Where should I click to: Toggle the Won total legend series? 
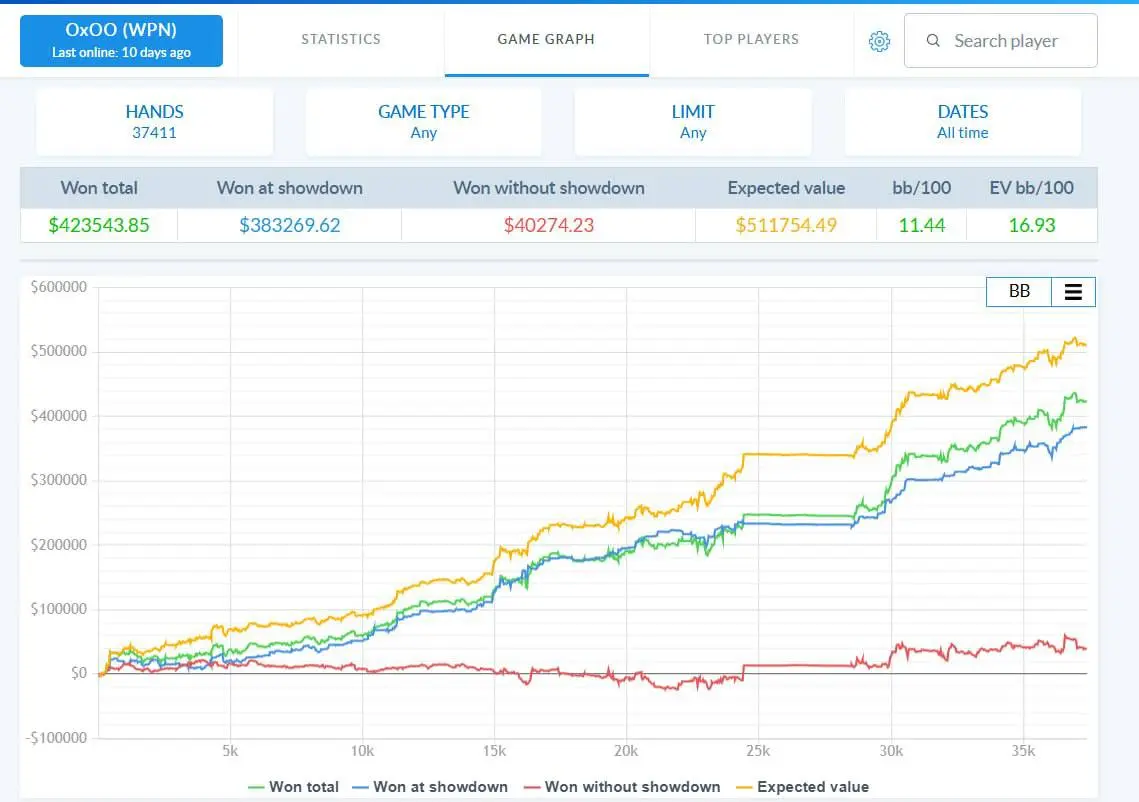pos(293,787)
